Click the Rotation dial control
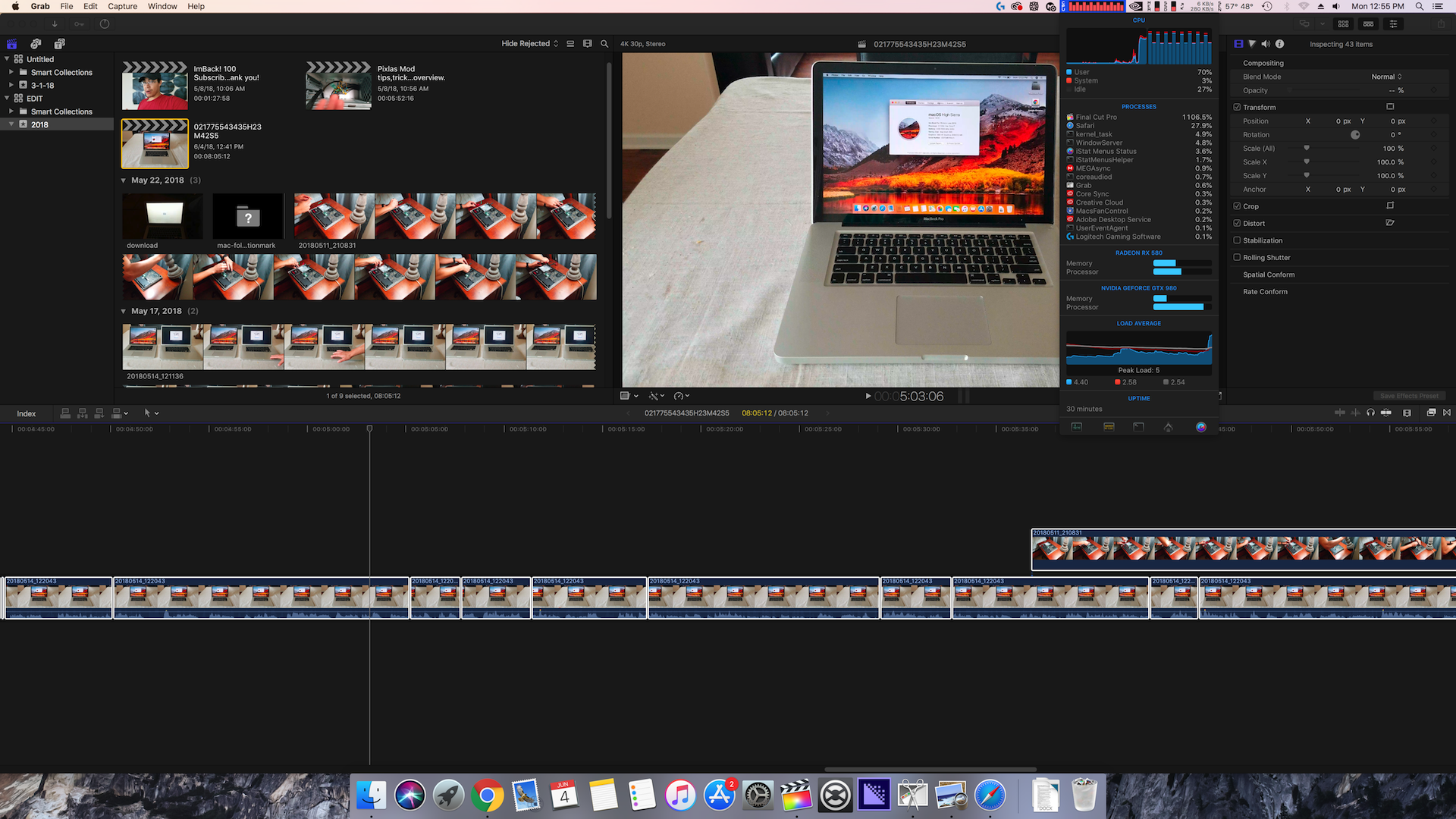1456x819 pixels. coord(1355,134)
